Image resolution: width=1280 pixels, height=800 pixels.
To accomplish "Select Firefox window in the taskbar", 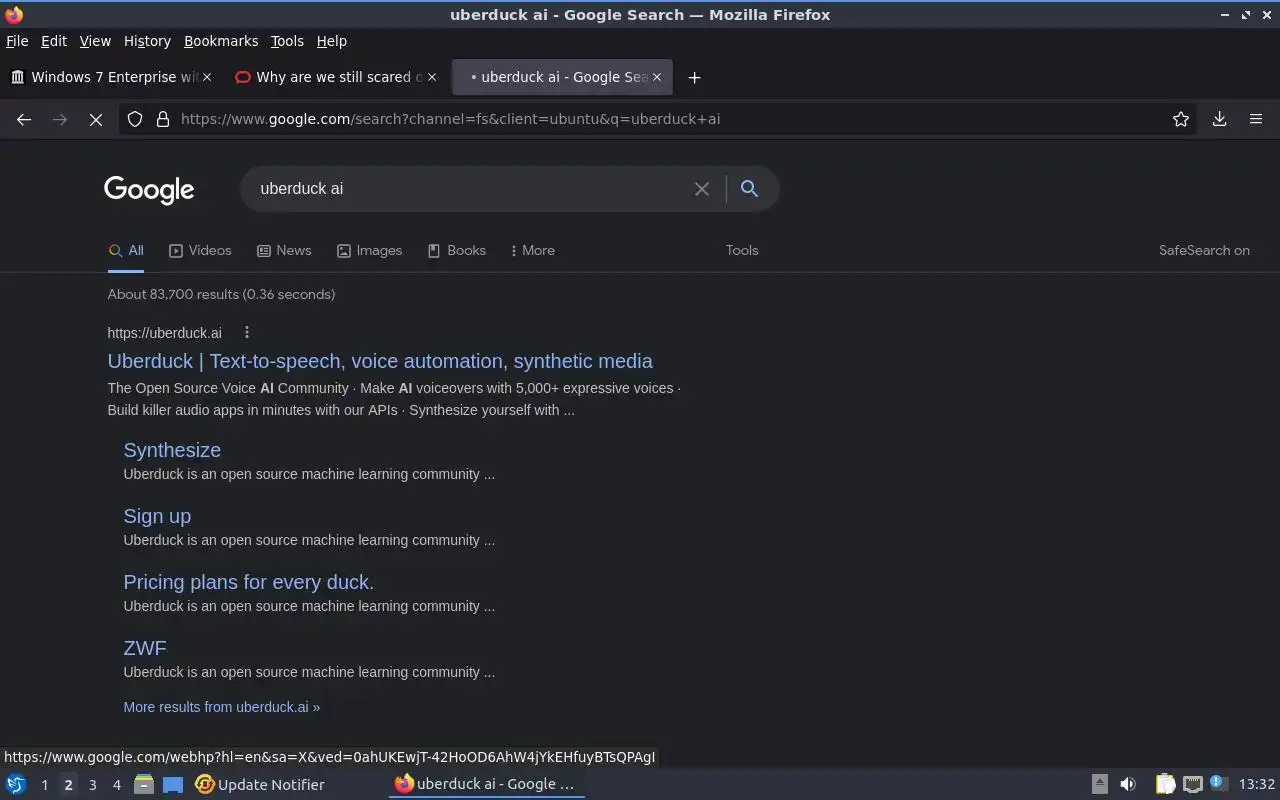I will point(486,784).
